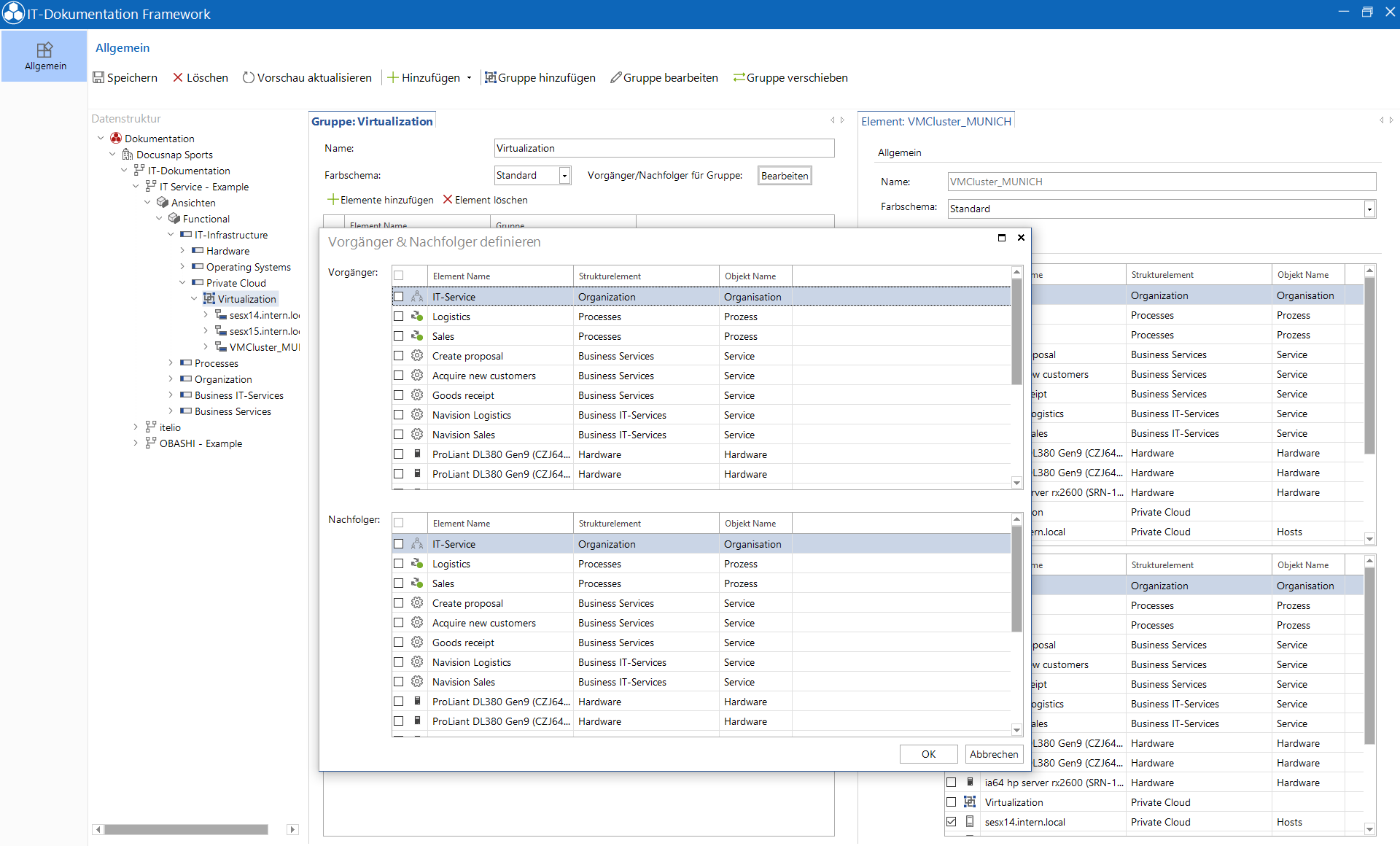Switch to the Gruppe: Virtualization tab
This screenshot has height=846, width=1400.
[x=372, y=121]
